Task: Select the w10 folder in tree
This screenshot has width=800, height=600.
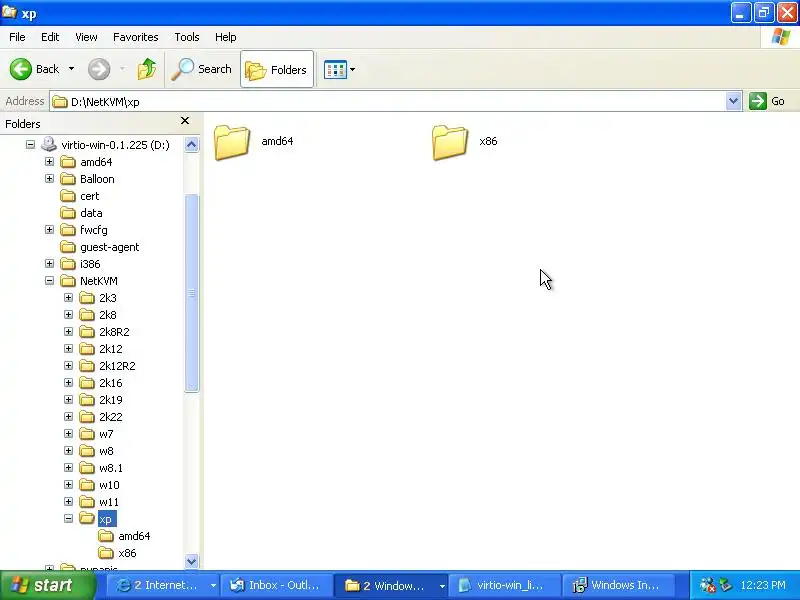Action: (x=109, y=485)
